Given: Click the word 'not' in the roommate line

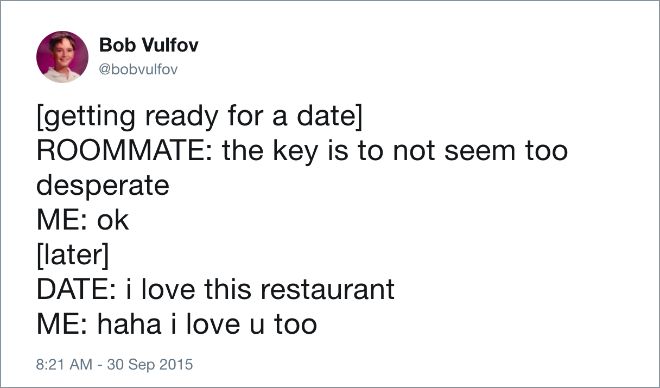Looking at the screenshot, I should [x=414, y=151].
